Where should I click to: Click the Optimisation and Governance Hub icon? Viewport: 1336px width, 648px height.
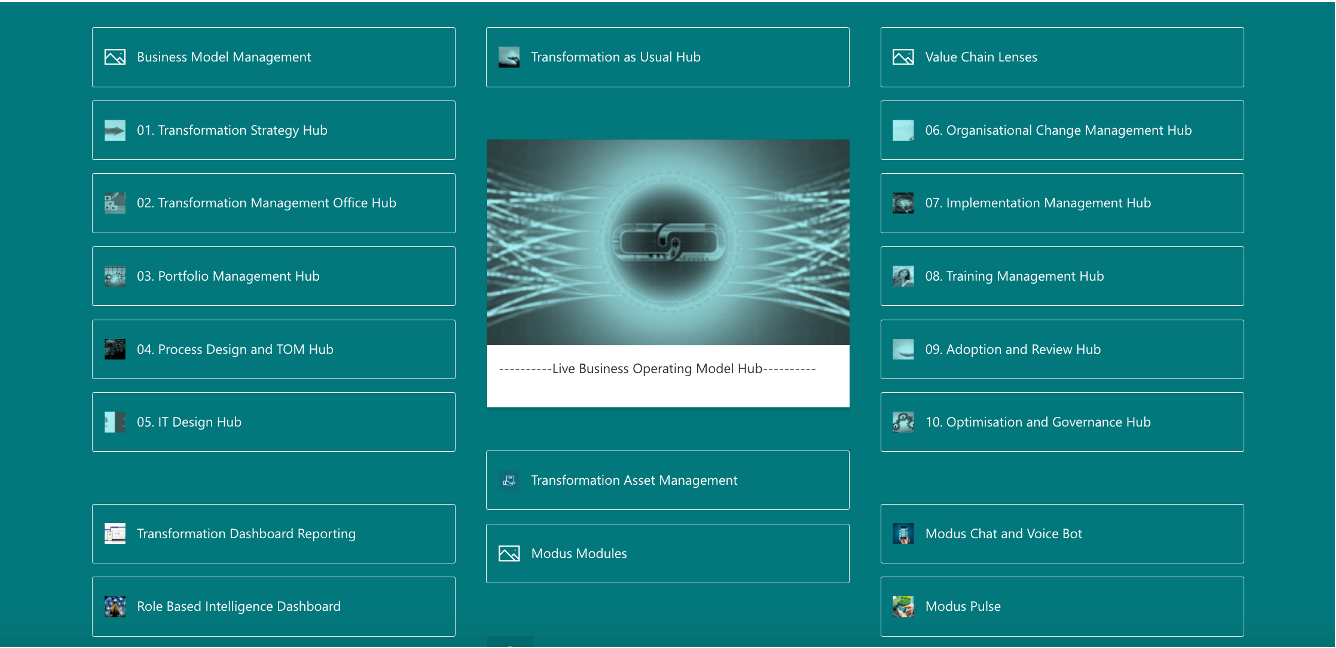pyautogui.click(x=903, y=421)
